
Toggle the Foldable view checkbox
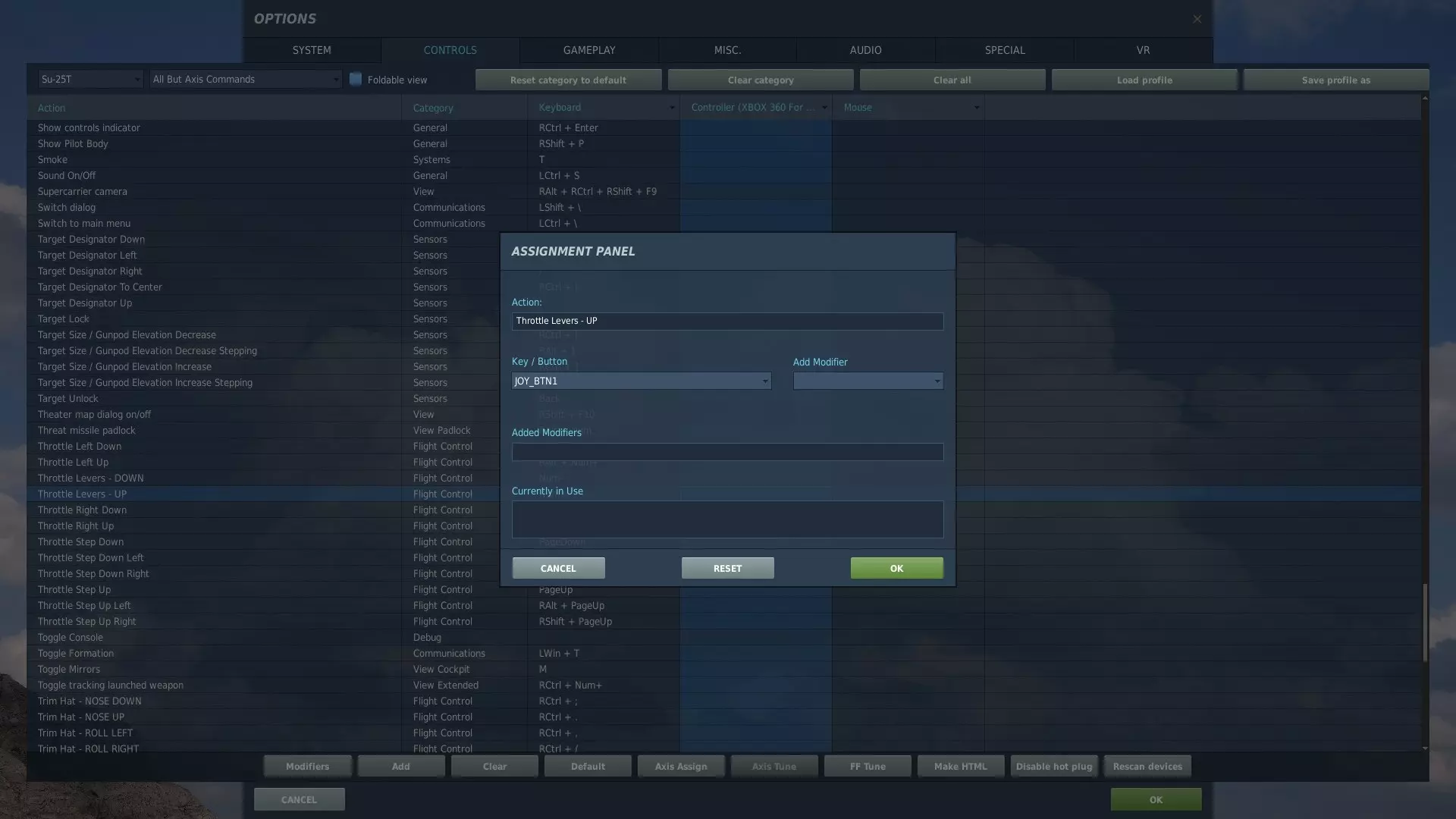pos(356,80)
